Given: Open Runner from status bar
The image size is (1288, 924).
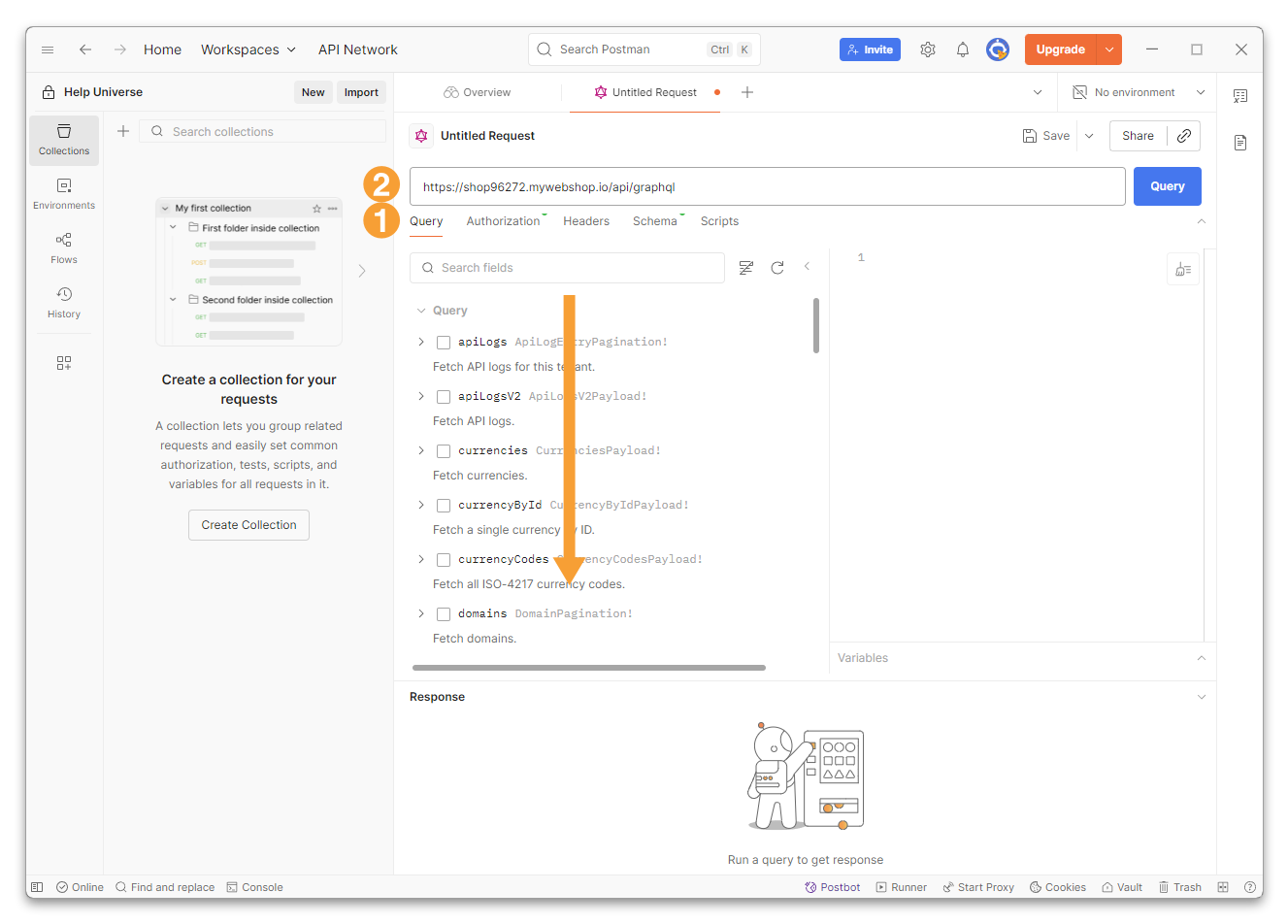Looking at the screenshot, I should tap(902, 887).
